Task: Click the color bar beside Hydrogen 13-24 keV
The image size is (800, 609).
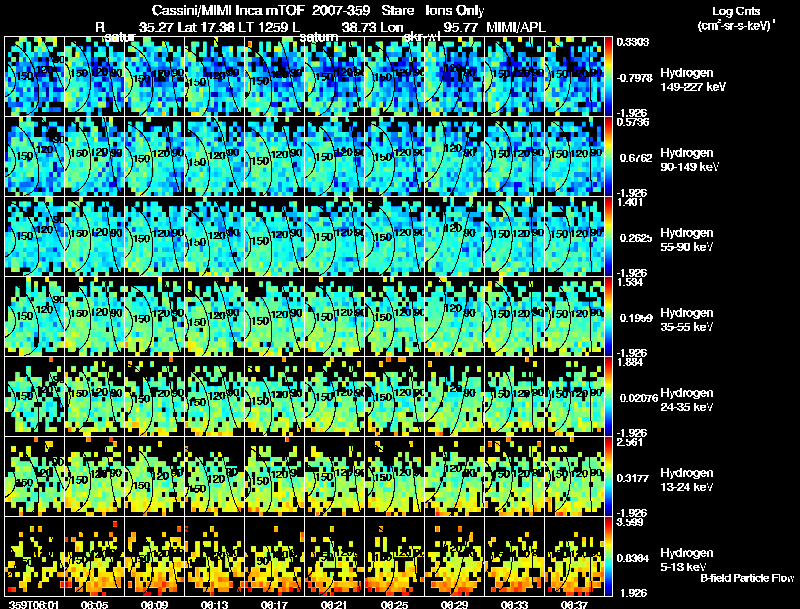Action: (x=608, y=477)
